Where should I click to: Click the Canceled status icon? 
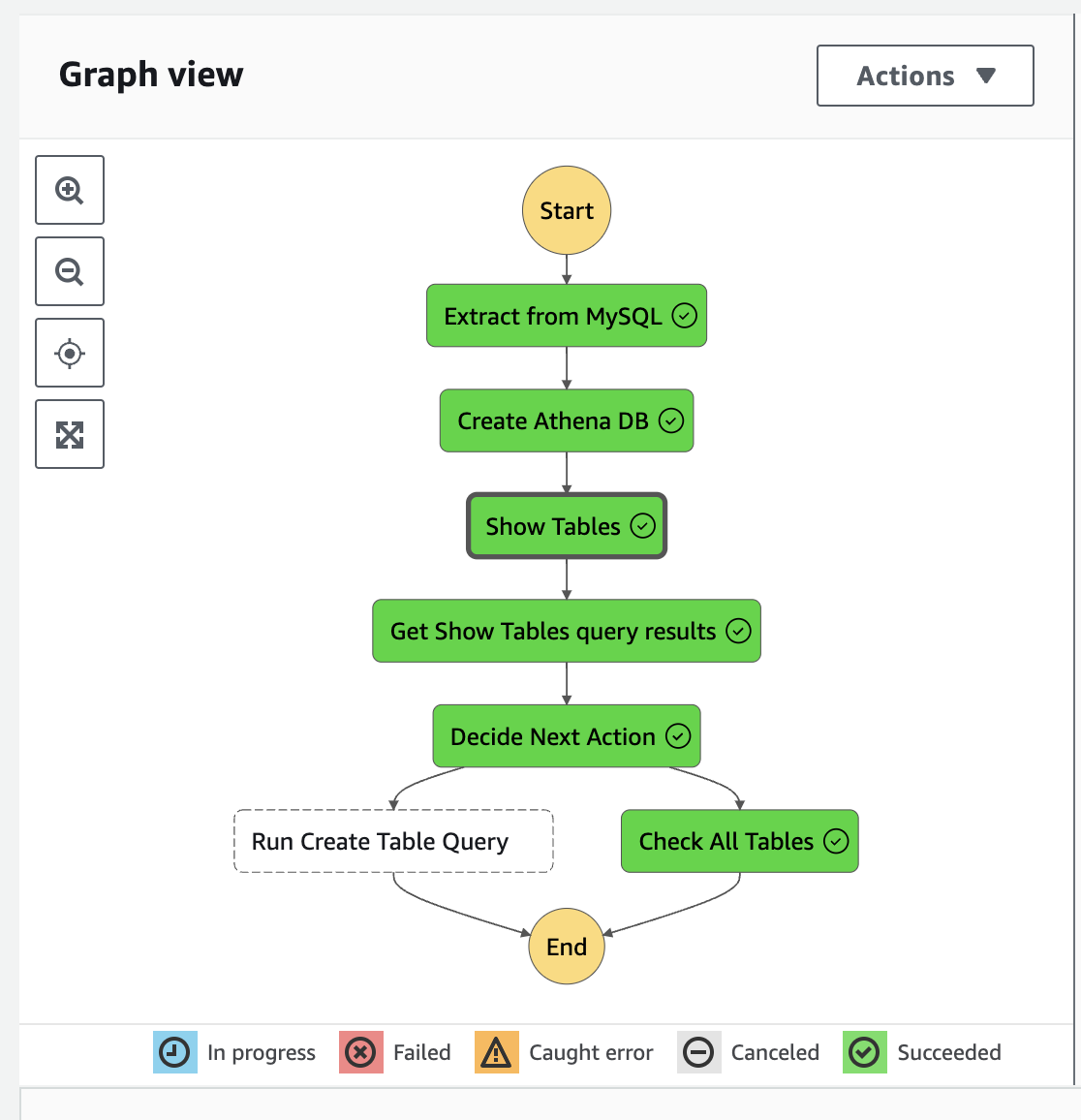(x=698, y=1052)
